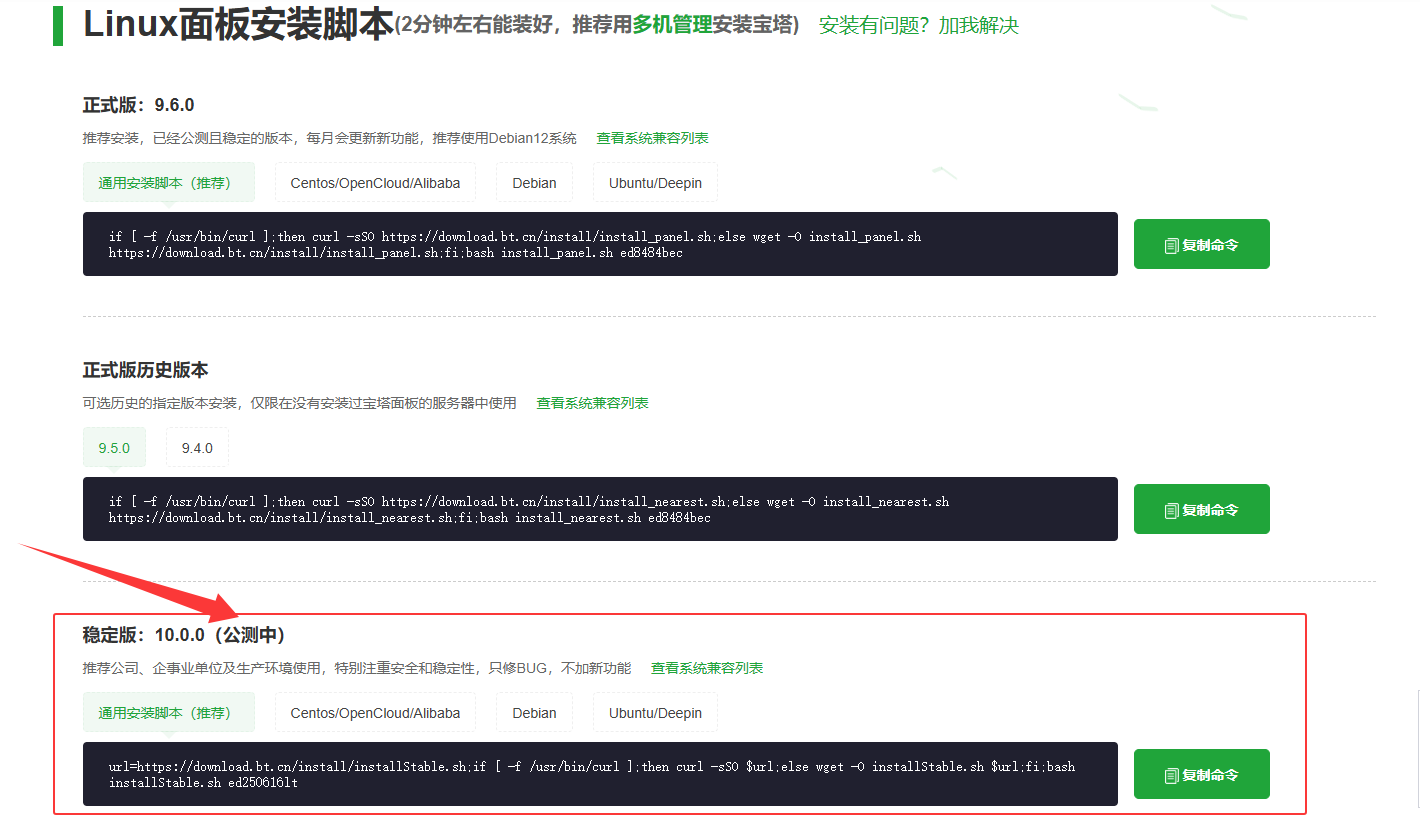1420x822 pixels.
Task: Click the Linux面板安装脚本 page title
Action: point(237,25)
